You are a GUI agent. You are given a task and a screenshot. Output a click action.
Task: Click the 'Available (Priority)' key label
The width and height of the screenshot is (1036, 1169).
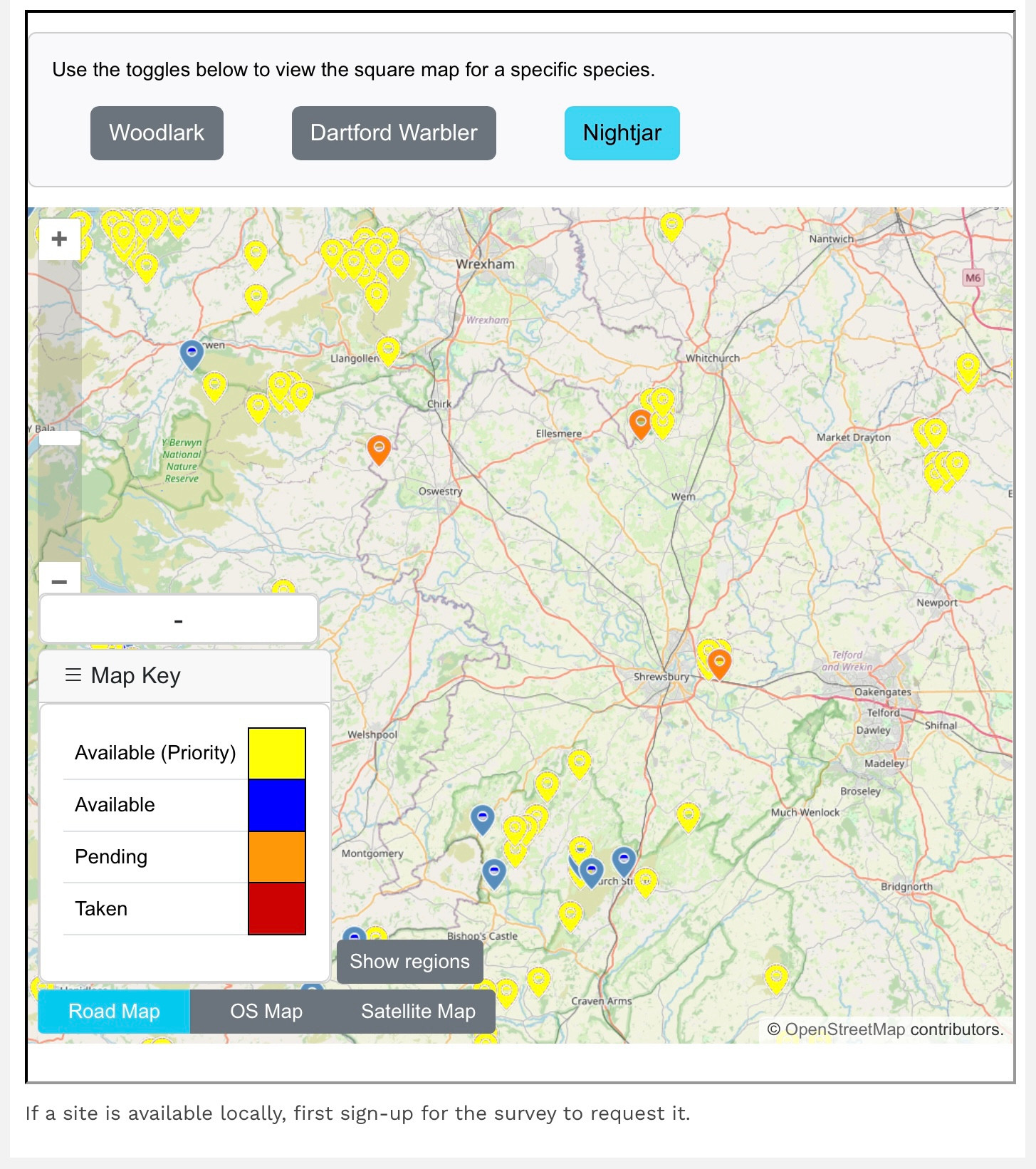pyautogui.click(x=155, y=753)
